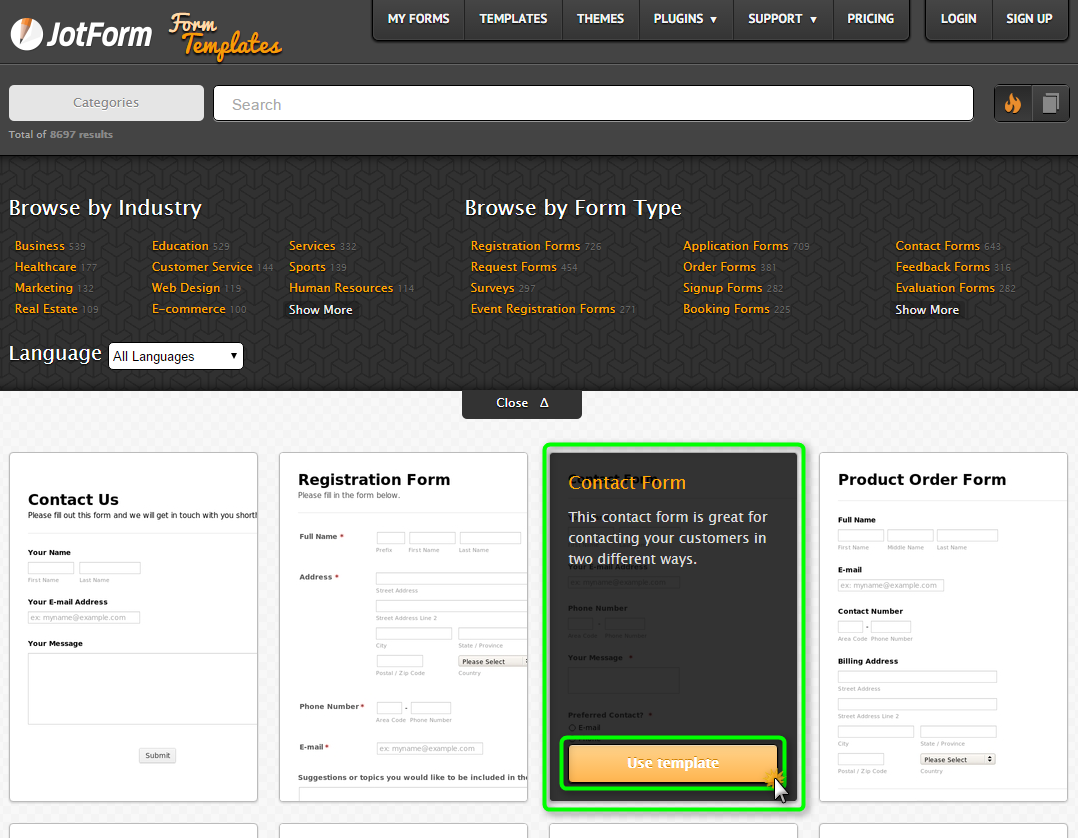Type in the Search templates field
1078x838 pixels.
[x=592, y=104]
